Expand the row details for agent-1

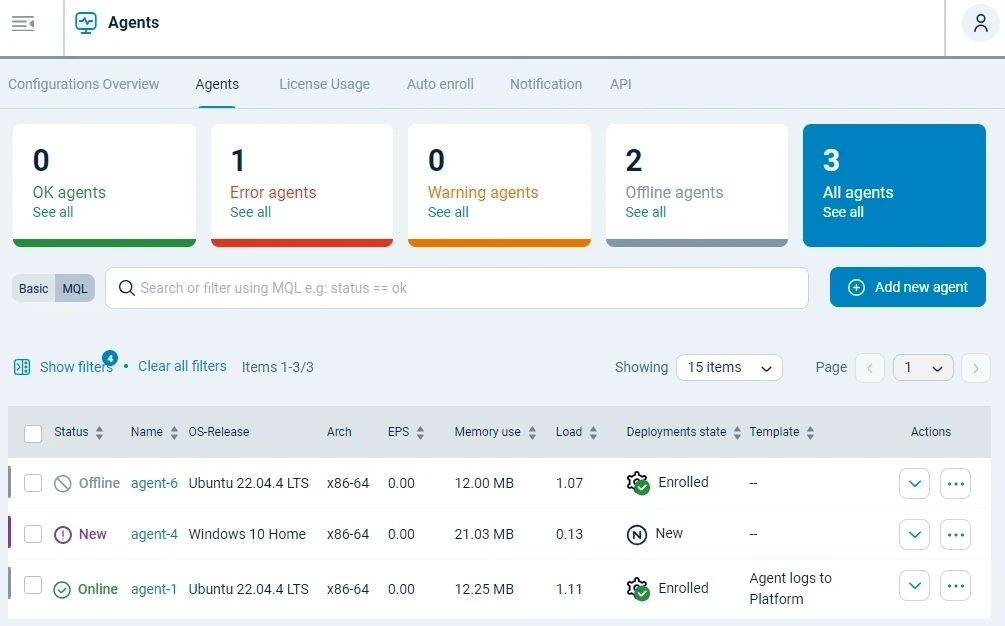pos(914,585)
